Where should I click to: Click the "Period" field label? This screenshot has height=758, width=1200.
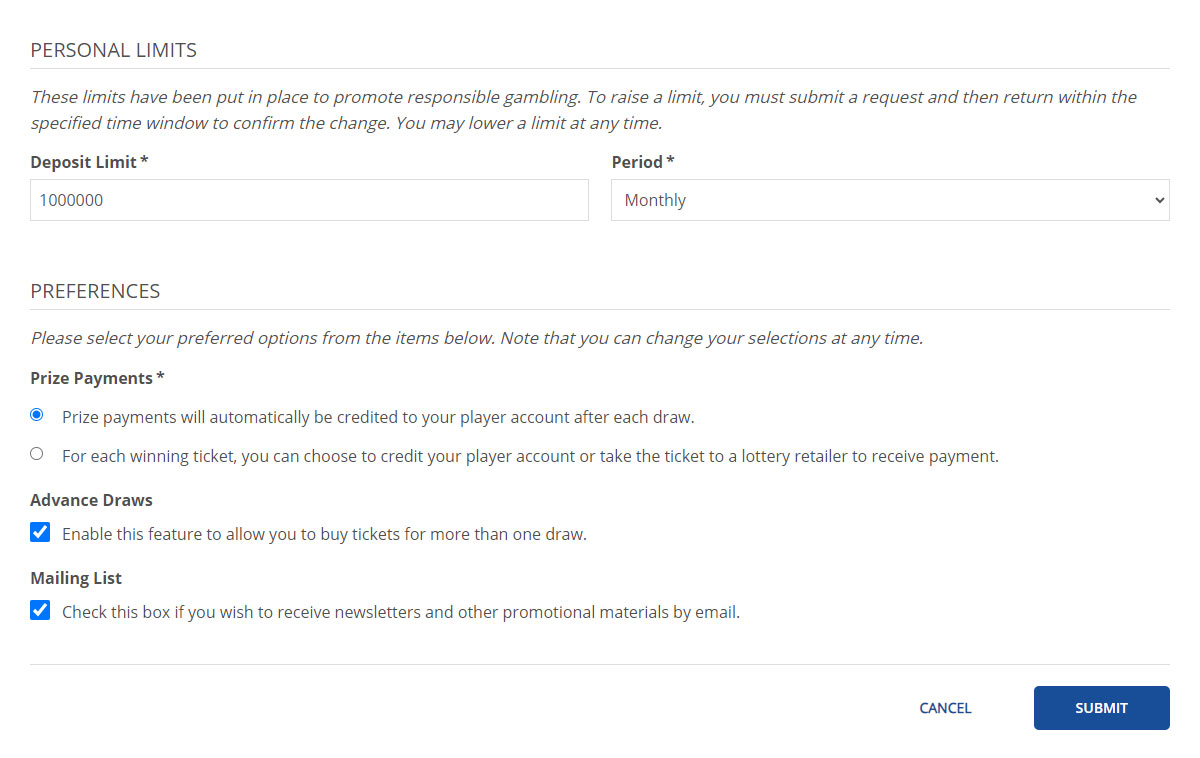637,162
